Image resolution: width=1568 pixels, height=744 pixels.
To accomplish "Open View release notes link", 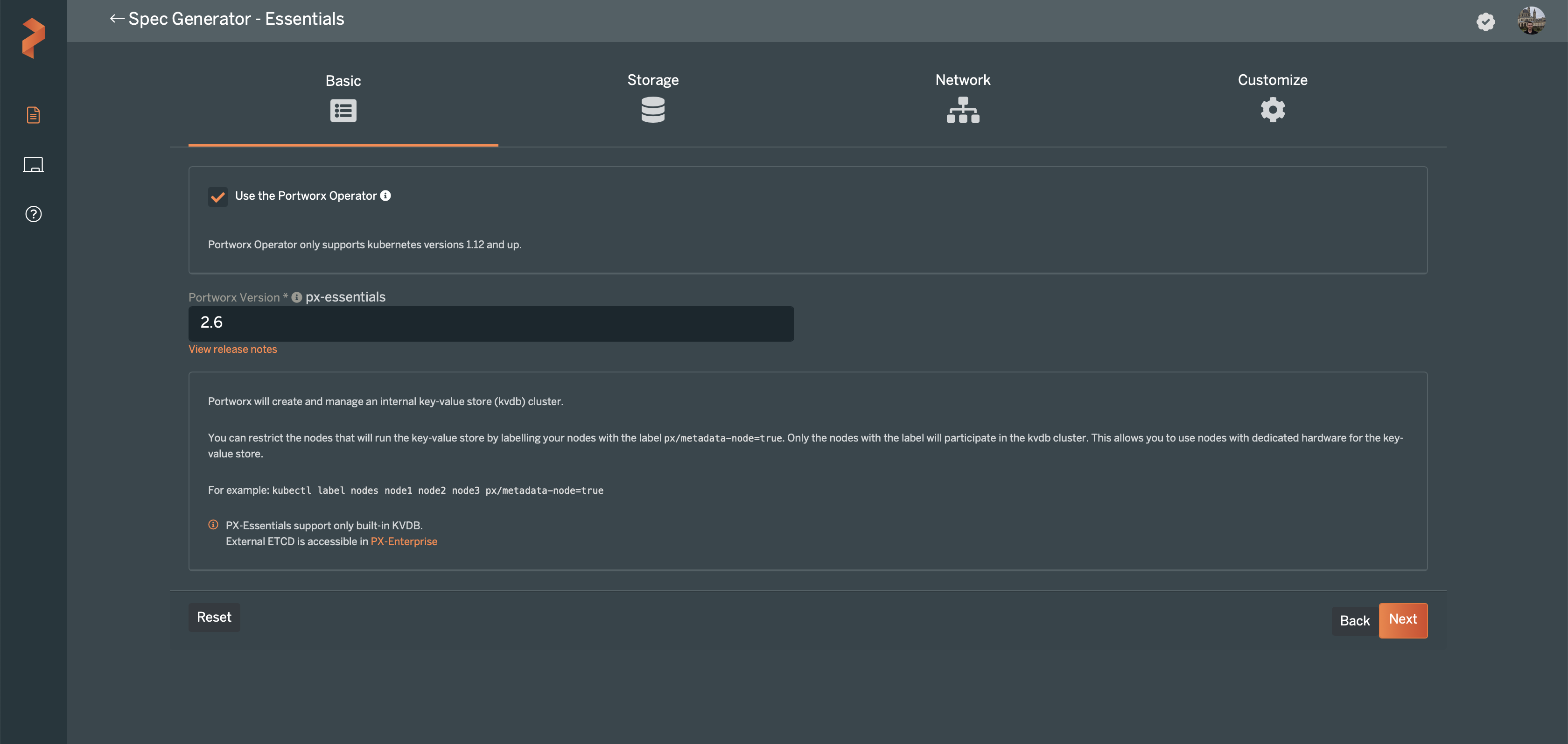I will (232, 350).
